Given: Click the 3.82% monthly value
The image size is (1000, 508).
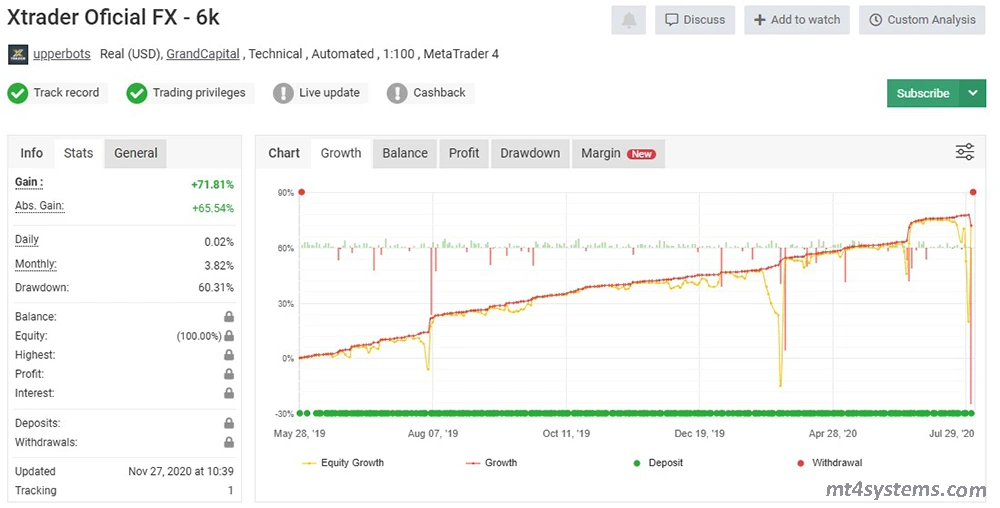Looking at the screenshot, I should pyautogui.click(x=219, y=266).
